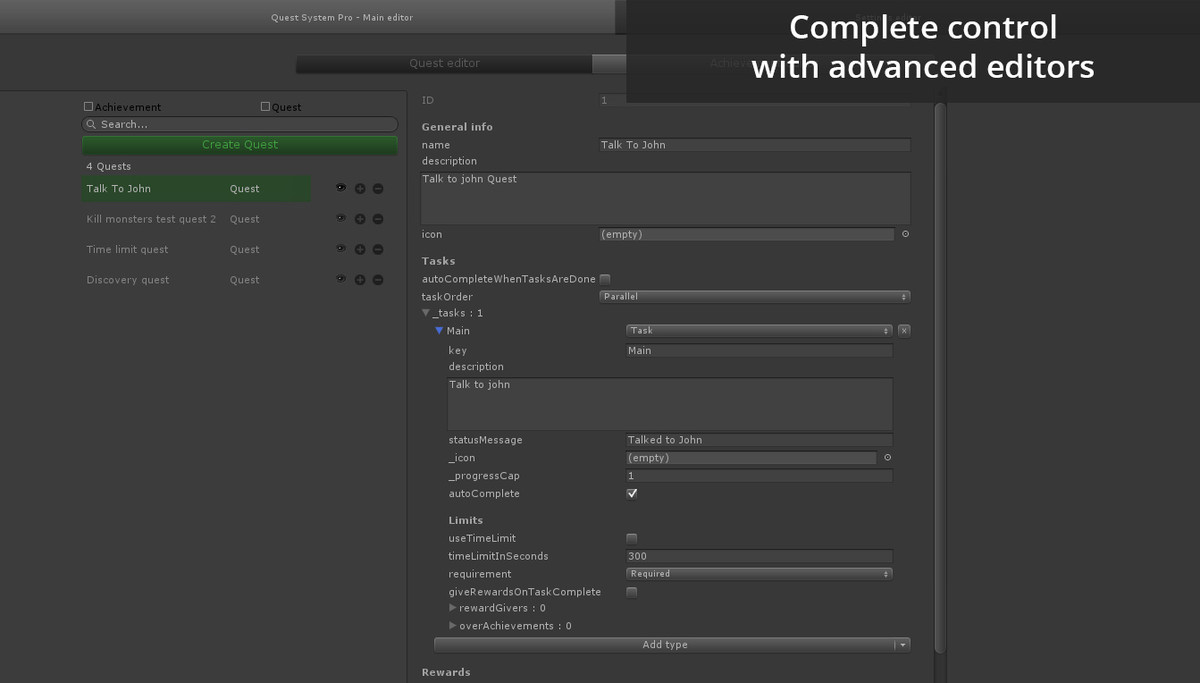Enable the Achievement filter checkbox
Screen dimensions: 1200x683
[89, 106]
